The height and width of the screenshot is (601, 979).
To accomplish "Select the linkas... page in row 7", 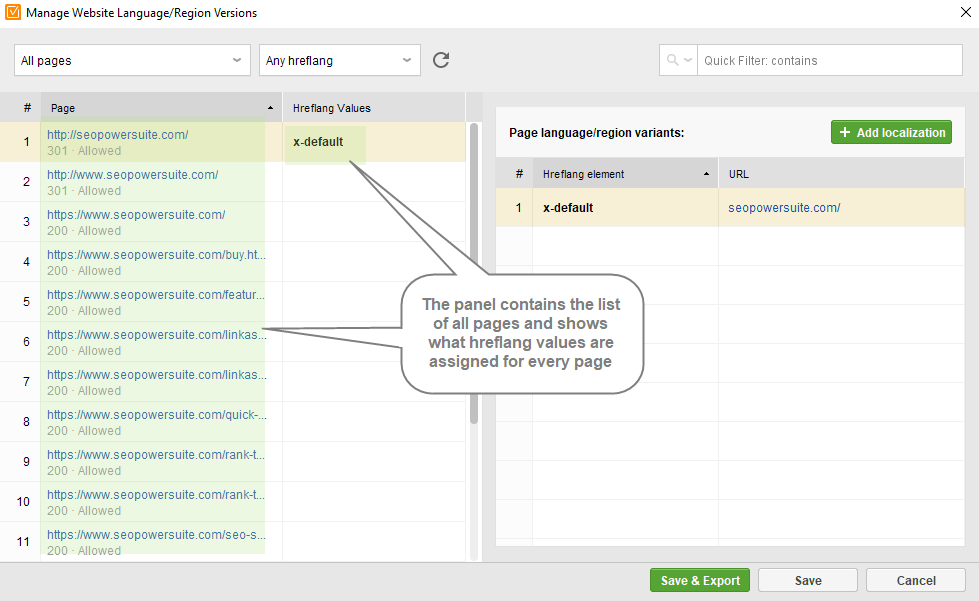I will tap(156, 374).
